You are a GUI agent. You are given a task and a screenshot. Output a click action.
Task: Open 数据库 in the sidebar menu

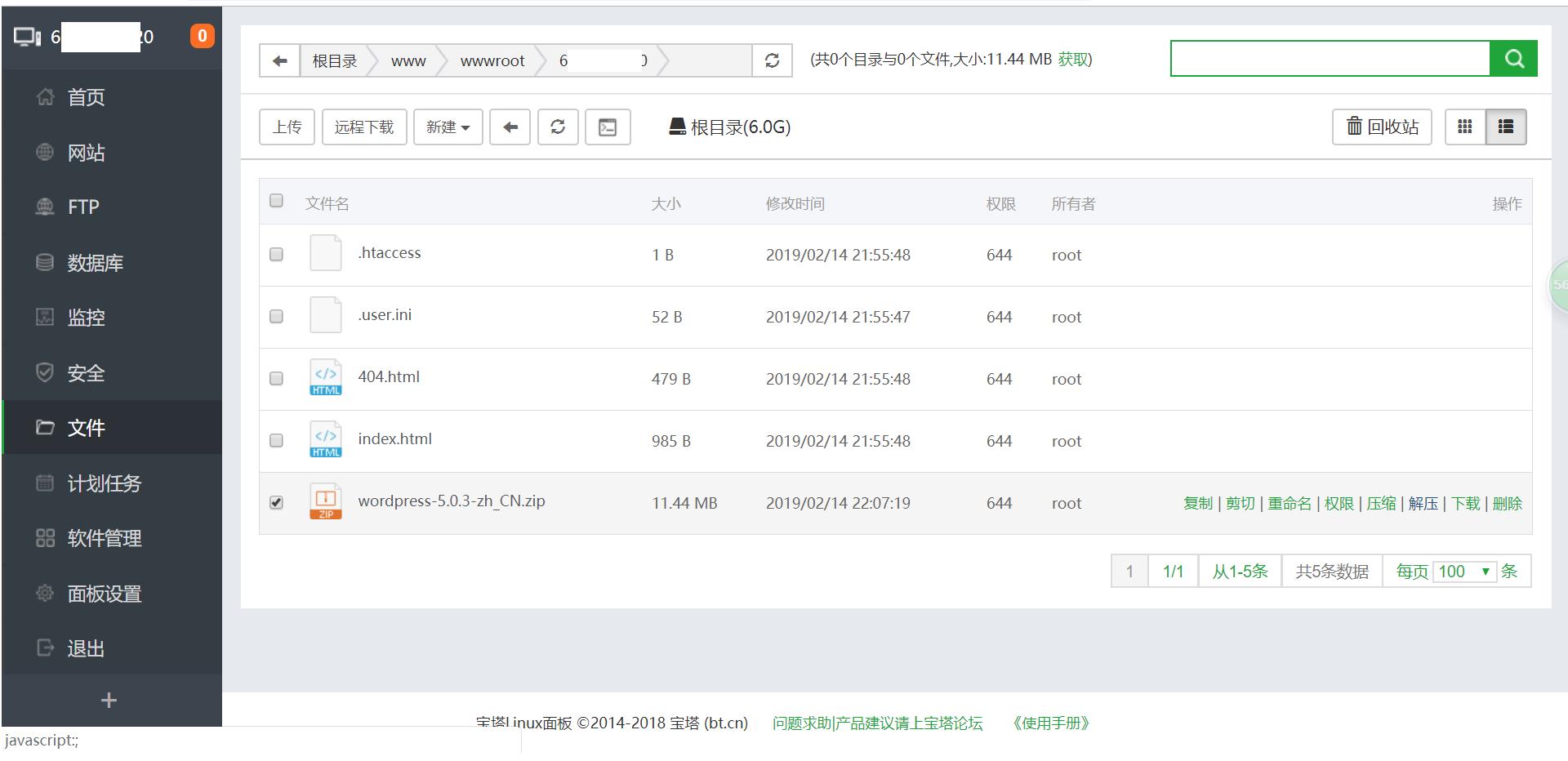pyautogui.click(x=95, y=263)
